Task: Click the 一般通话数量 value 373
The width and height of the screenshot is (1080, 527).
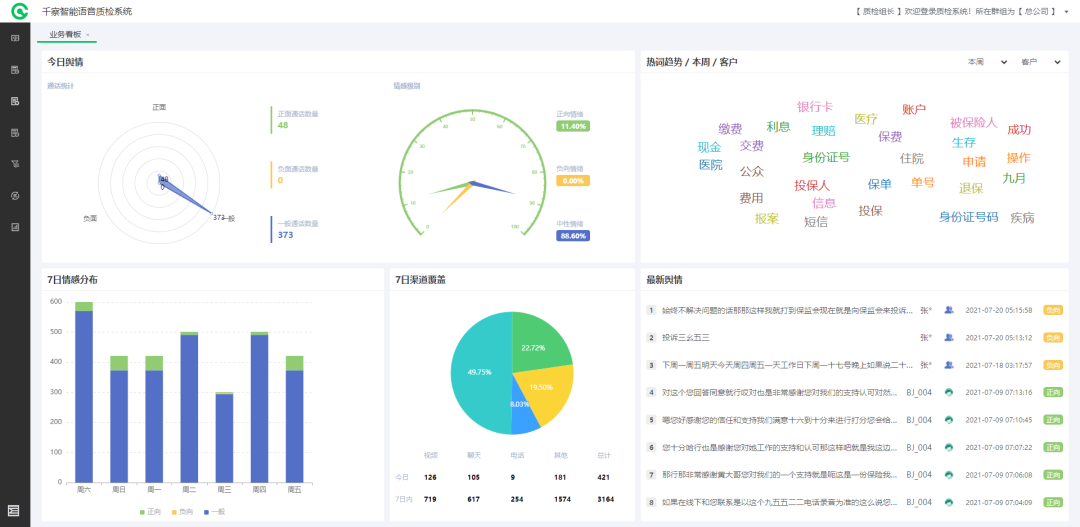Action: [x=286, y=235]
